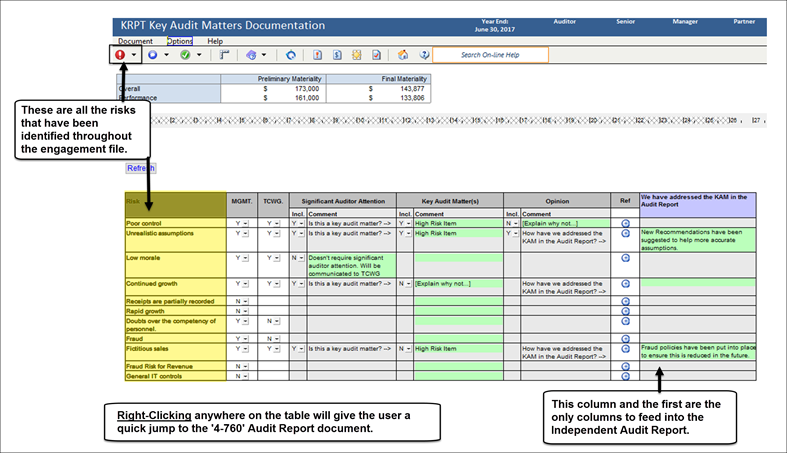The image size is (787, 454).
Task: Click the green checkmark toolbar icon
Action: pyautogui.click(x=185, y=55)
